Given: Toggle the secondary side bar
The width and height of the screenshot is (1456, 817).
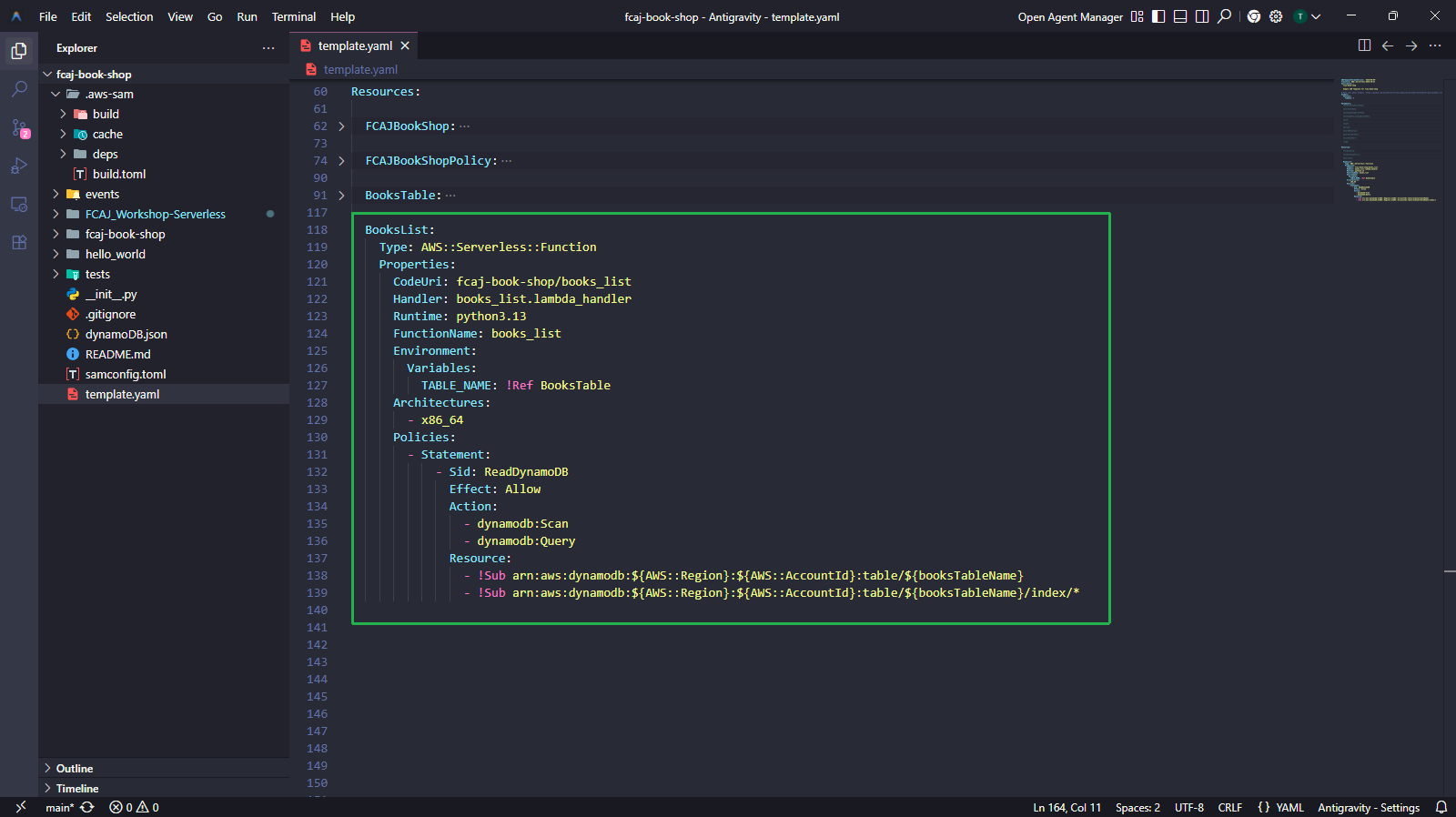Looking at the screenshot, I should (1202, 16).
